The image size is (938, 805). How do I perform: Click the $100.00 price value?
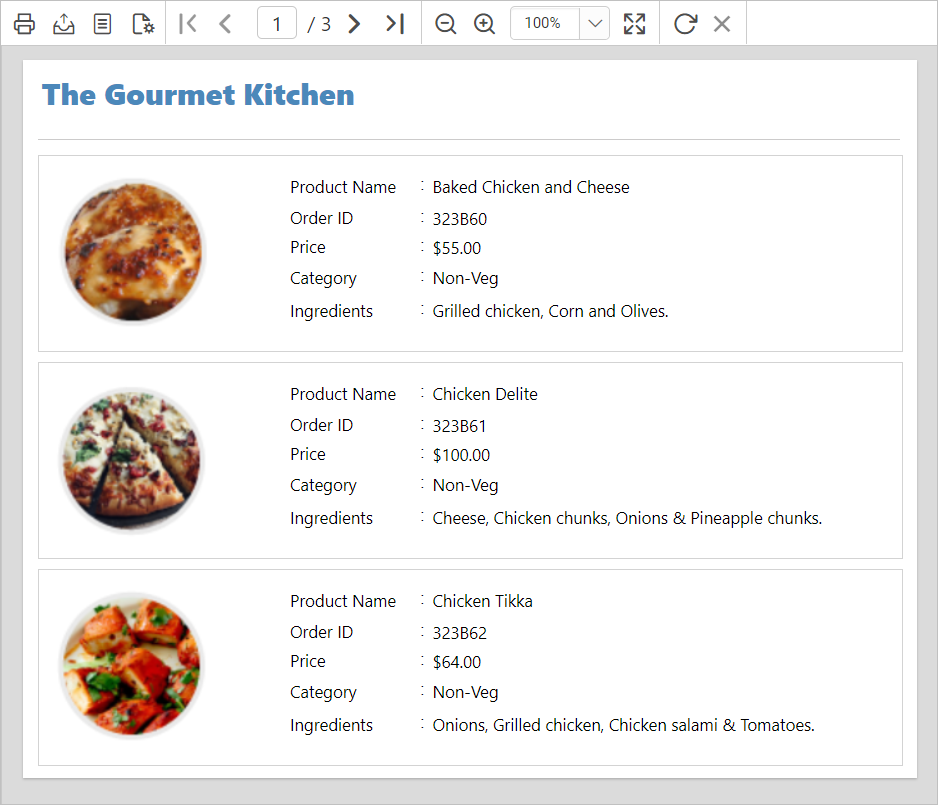(461, 455)
